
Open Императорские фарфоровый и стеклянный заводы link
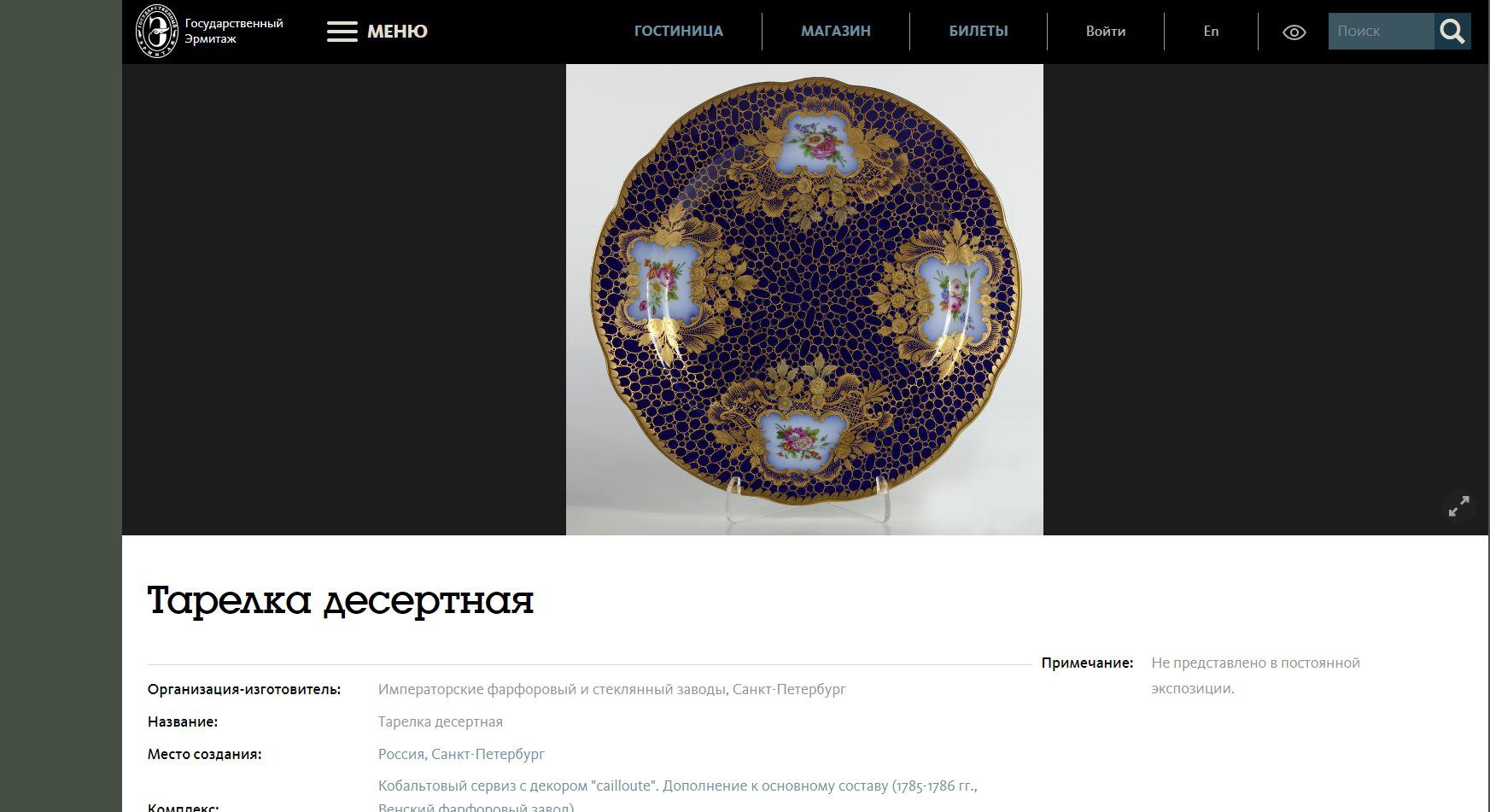(x=612, y=689)
